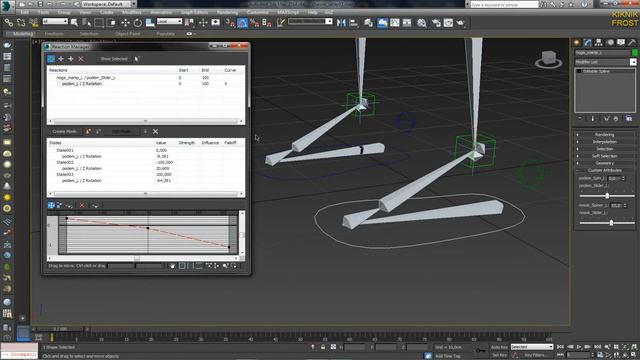
Task: Toggle Spinner Snap
Action: coord(267,23)
